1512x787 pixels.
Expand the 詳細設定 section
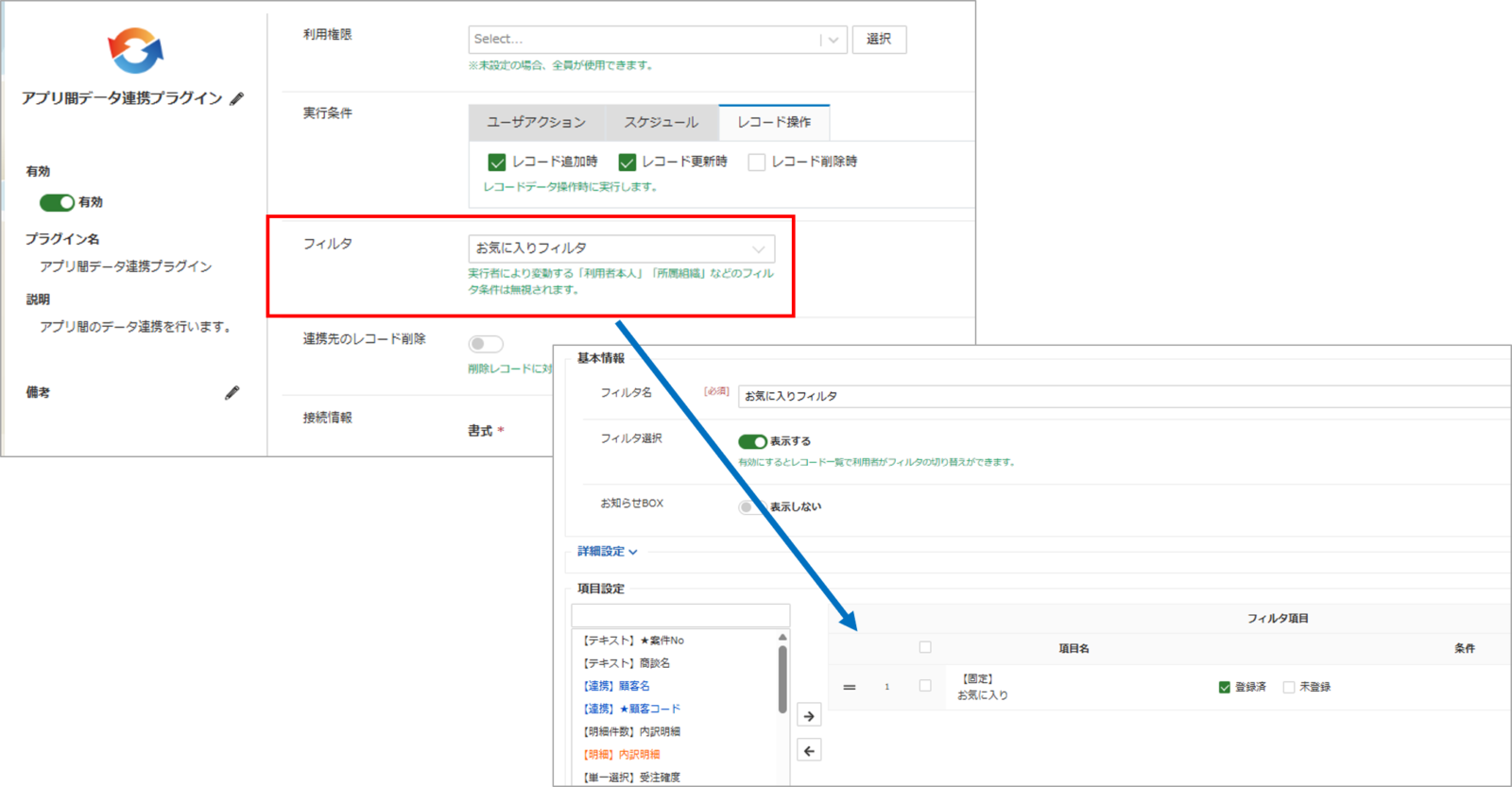[x=608, y=551]
